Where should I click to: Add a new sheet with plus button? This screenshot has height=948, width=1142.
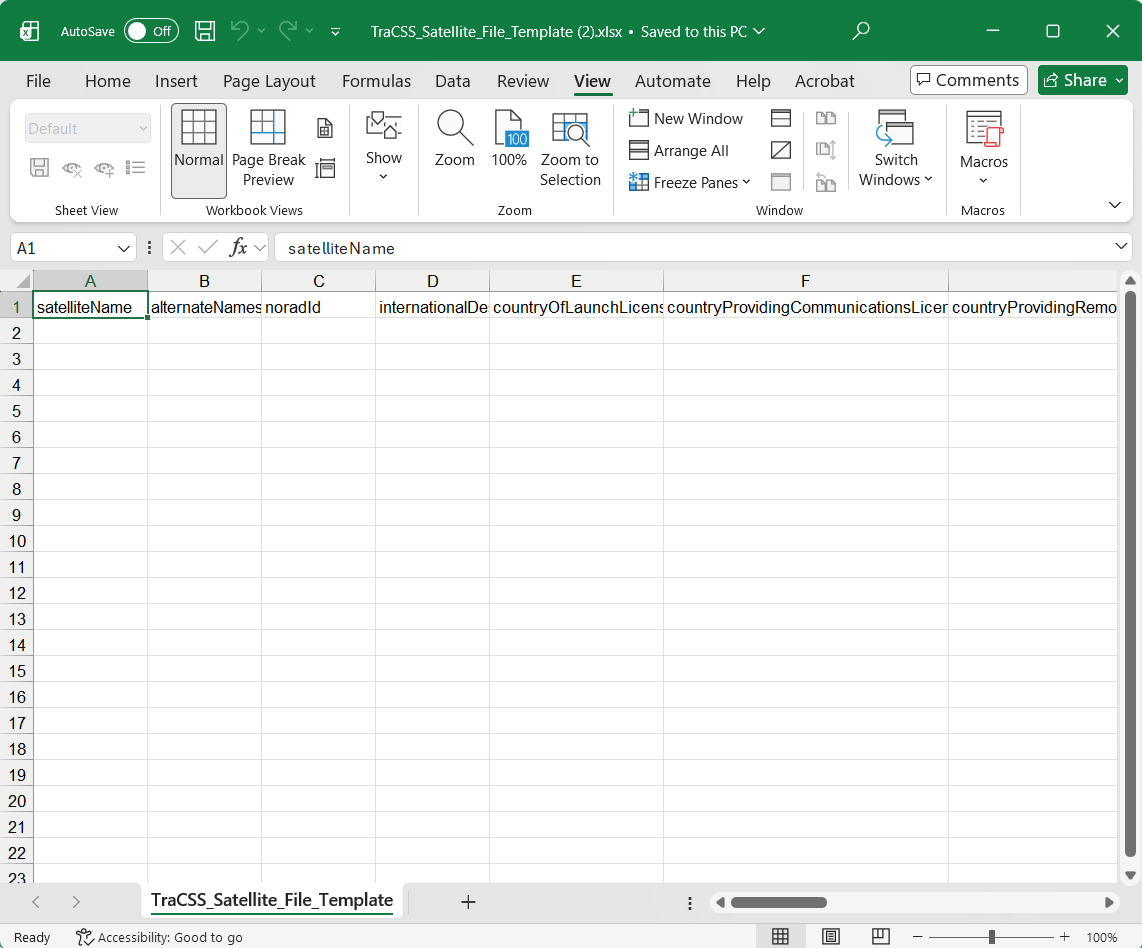tap(468, 902)
